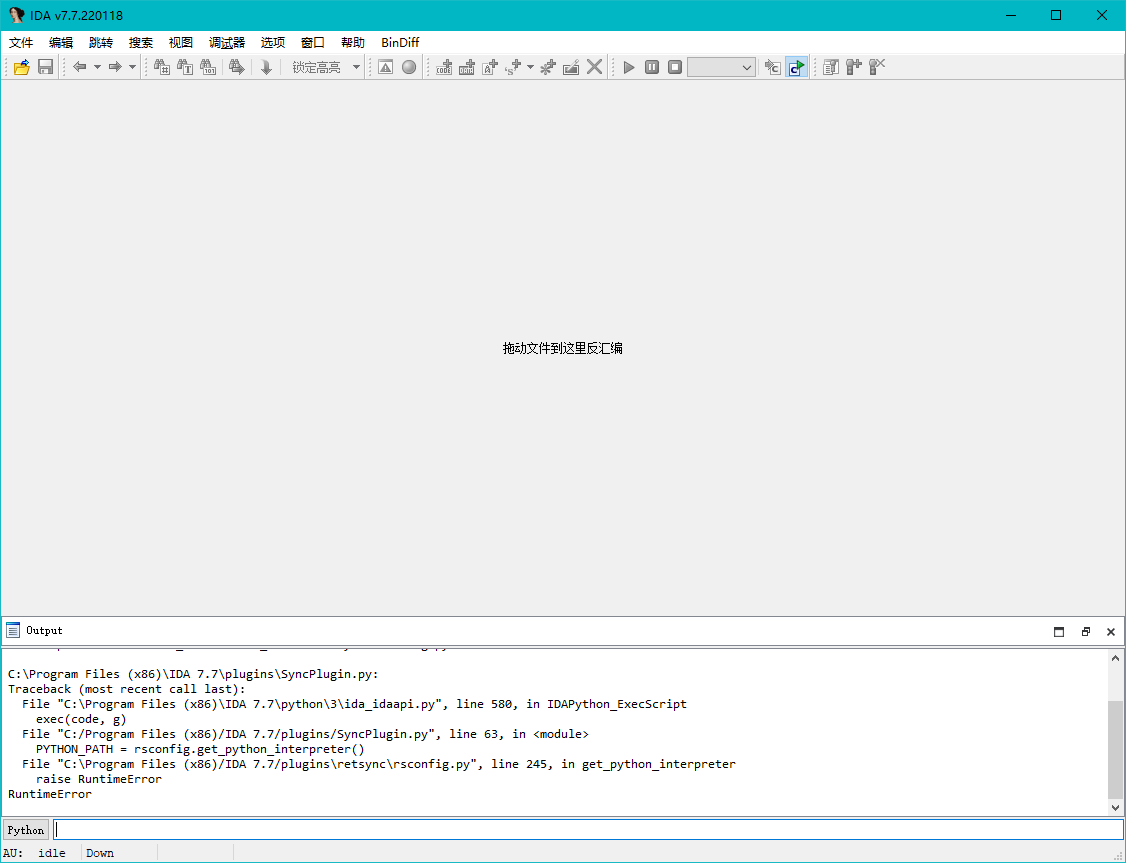Click the make CODE icon
Image resolution: width=1126 pixels, height=863 pixels.
coord(445,67)
